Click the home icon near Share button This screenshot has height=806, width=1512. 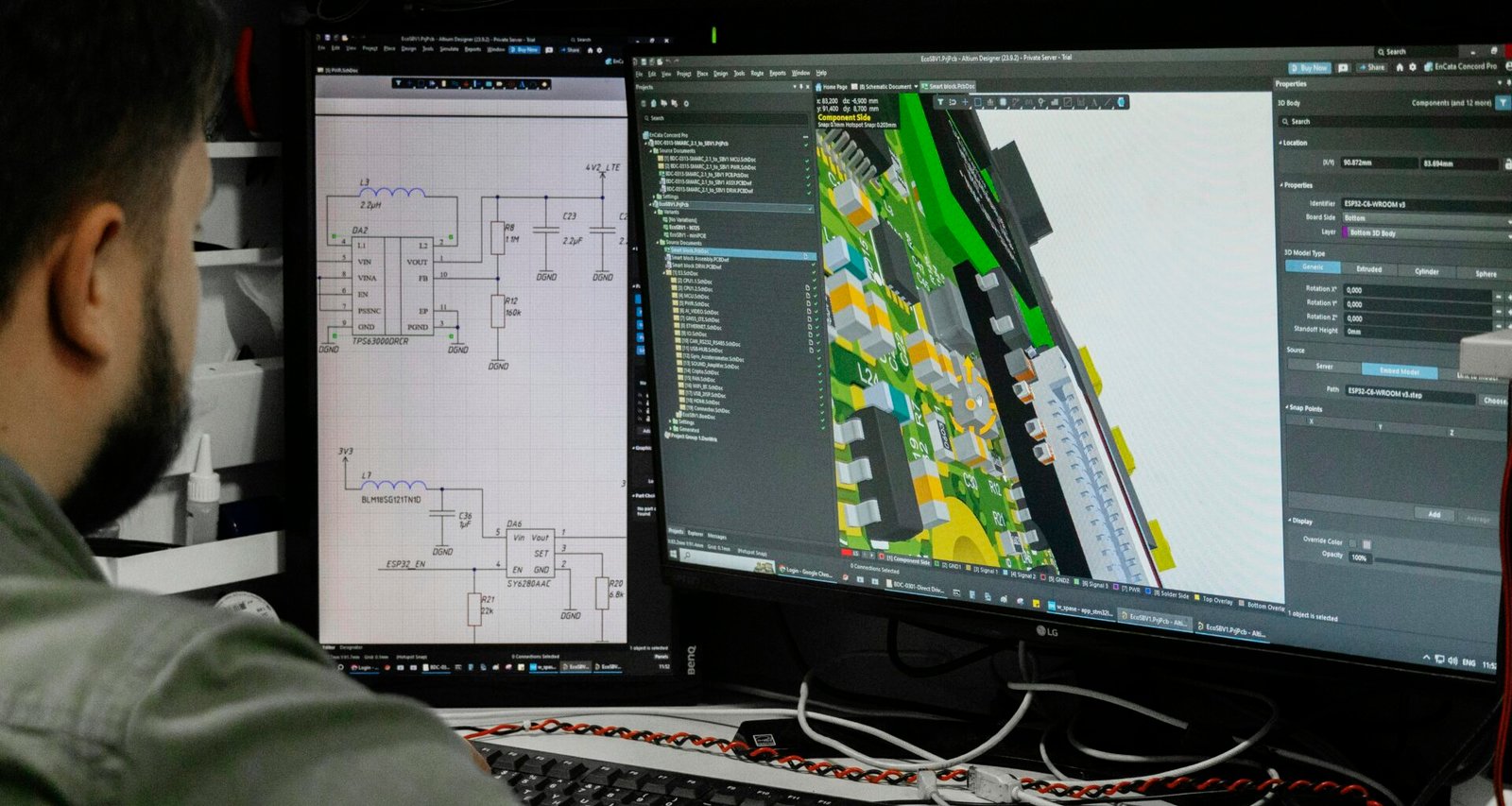pos(1400,67)
